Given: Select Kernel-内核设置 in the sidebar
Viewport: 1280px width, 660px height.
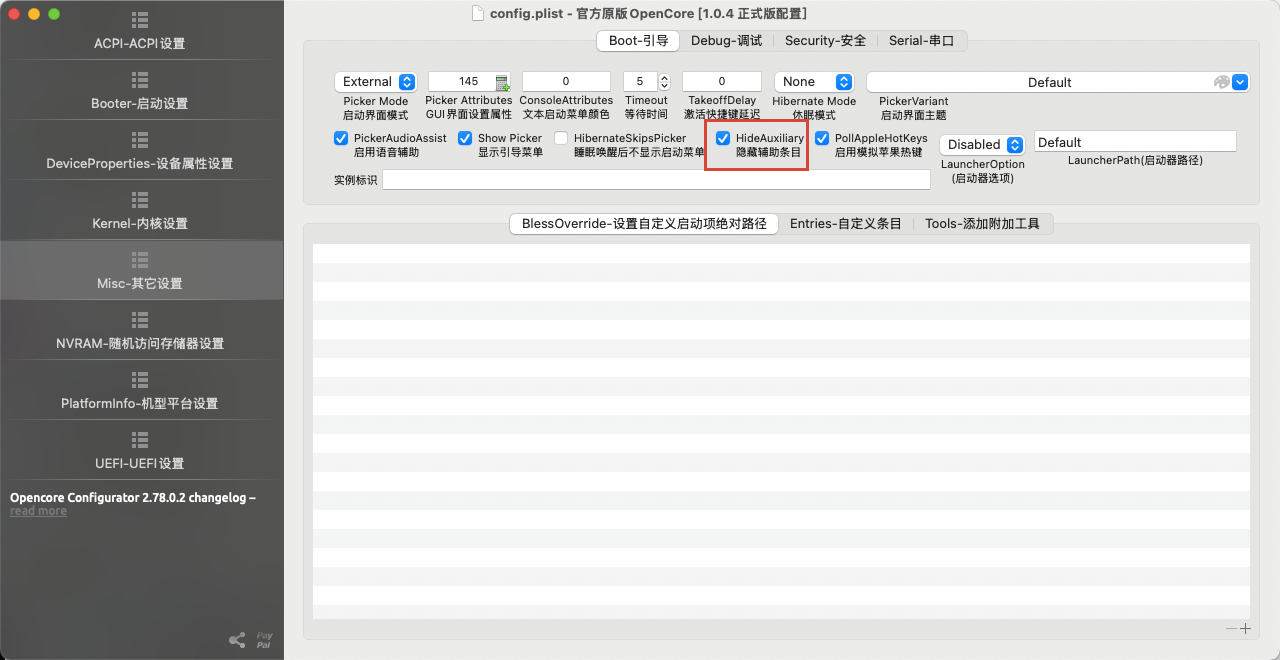Looking at the screenshot, I should point(140,210).
